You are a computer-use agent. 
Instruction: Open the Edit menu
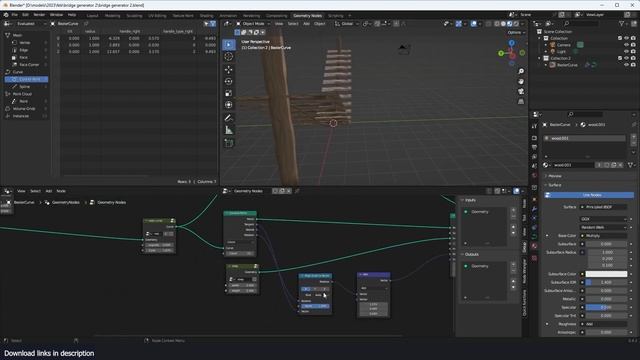pos(25,15)
